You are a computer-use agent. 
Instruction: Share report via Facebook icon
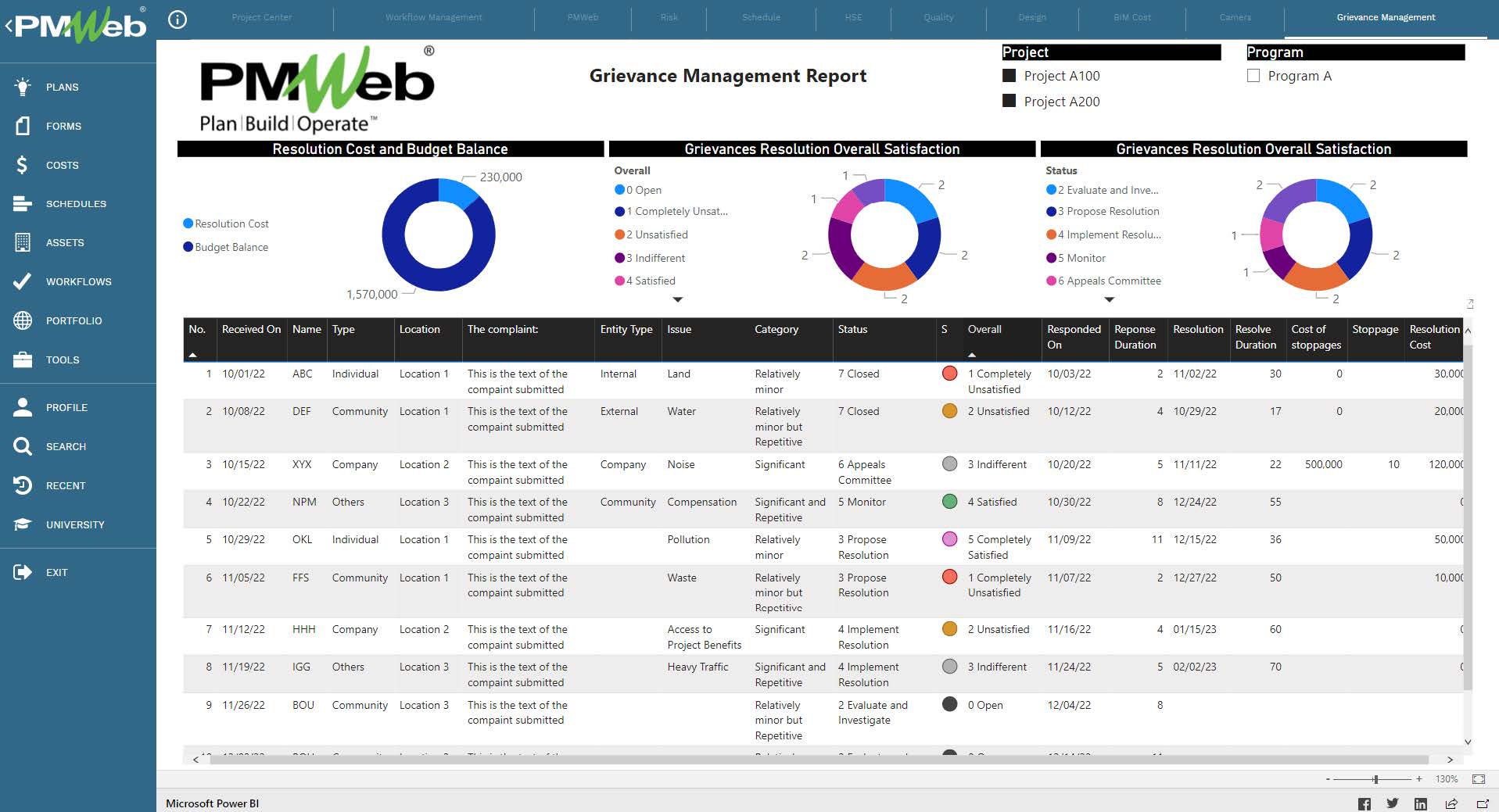pos(1365,803)
